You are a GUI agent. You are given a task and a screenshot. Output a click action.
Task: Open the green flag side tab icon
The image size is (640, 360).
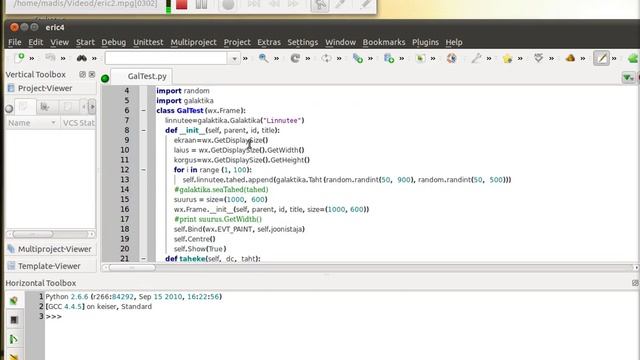click(x=14, y=339)
